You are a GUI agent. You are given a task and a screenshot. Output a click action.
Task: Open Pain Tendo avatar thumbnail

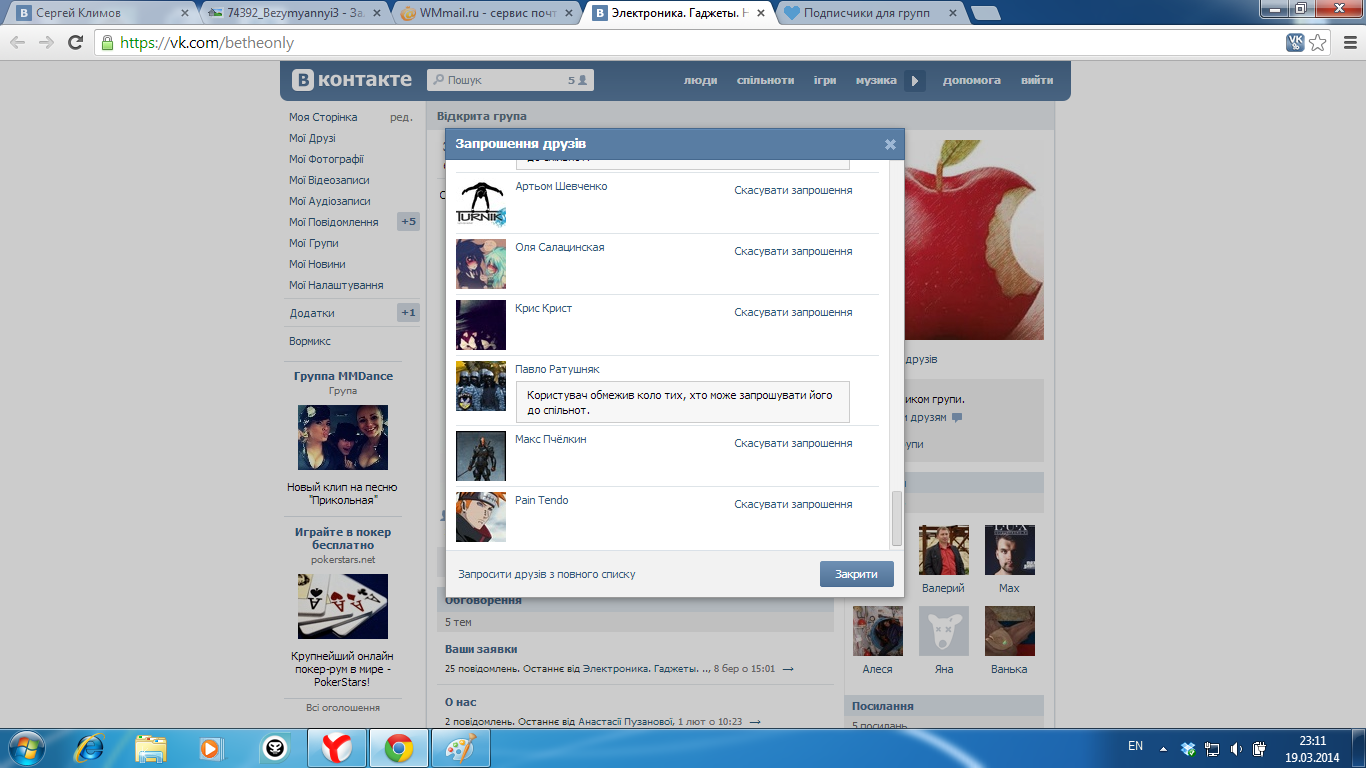(481, 517)
